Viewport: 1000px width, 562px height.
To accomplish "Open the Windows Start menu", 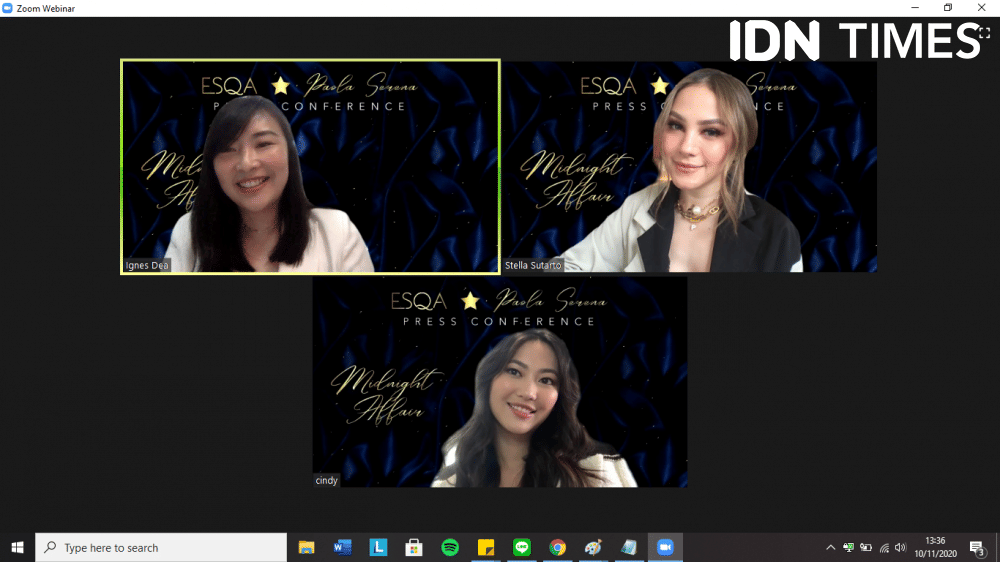I will [17, 547].
